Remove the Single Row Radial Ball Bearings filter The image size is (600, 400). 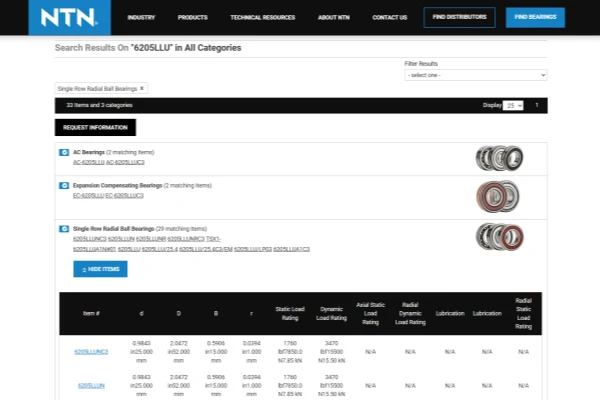coord(142,88)
